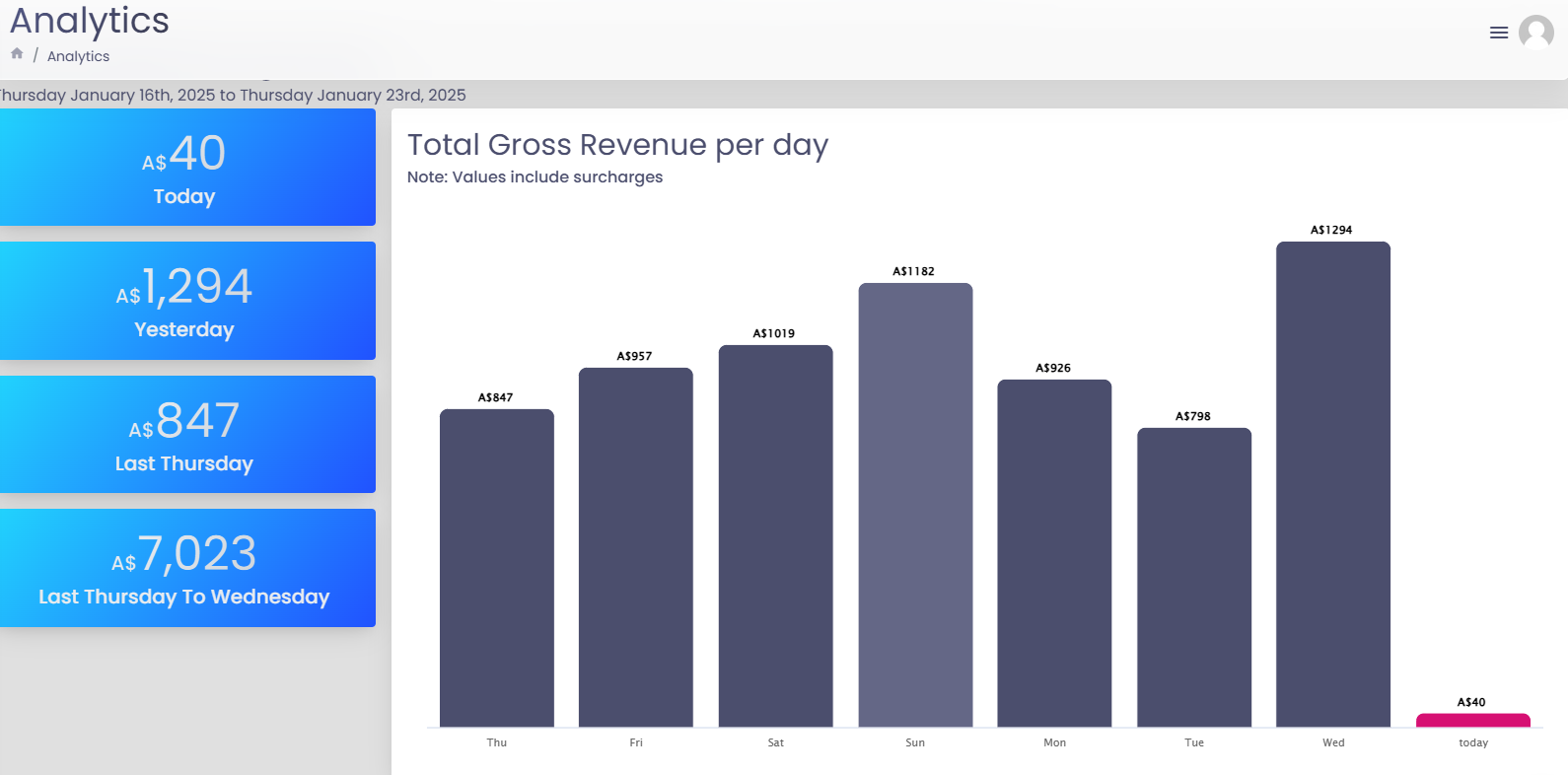Click the Wed axis label

point(1333,742)
